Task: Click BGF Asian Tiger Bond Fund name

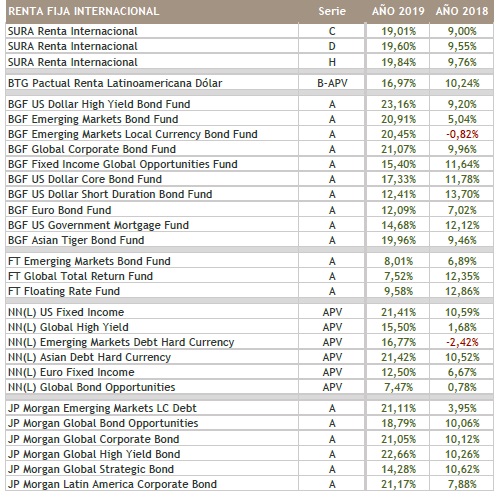Action: (76, 240)
